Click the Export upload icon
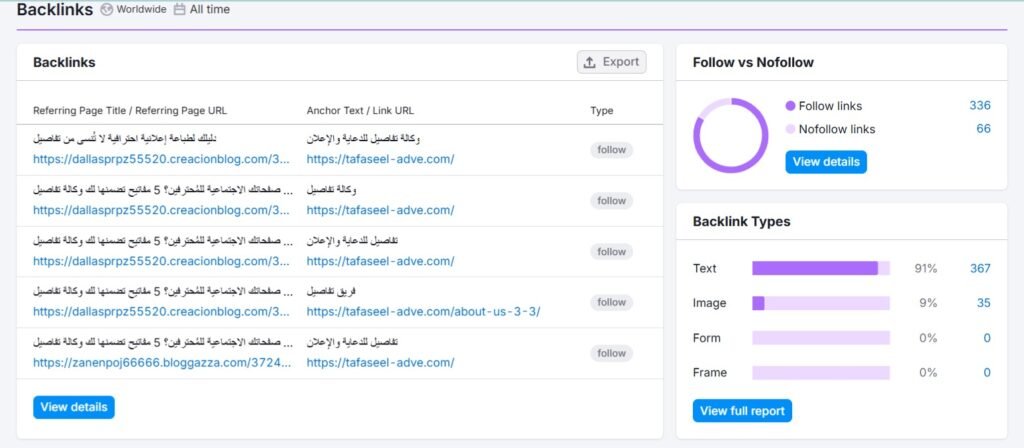The width and height of the screenshot is (1024, 448). click(590, 62)
